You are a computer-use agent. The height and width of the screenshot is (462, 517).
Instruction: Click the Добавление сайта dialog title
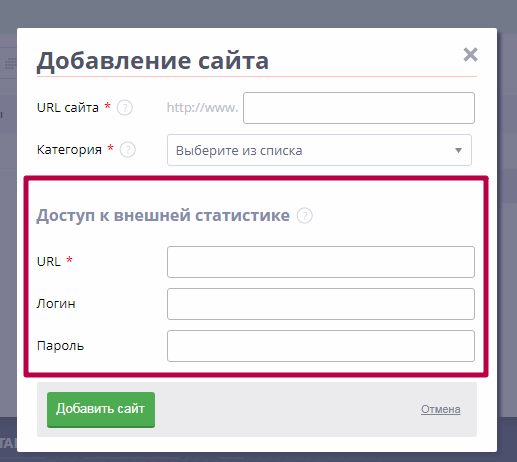click(x=153, y=61)
